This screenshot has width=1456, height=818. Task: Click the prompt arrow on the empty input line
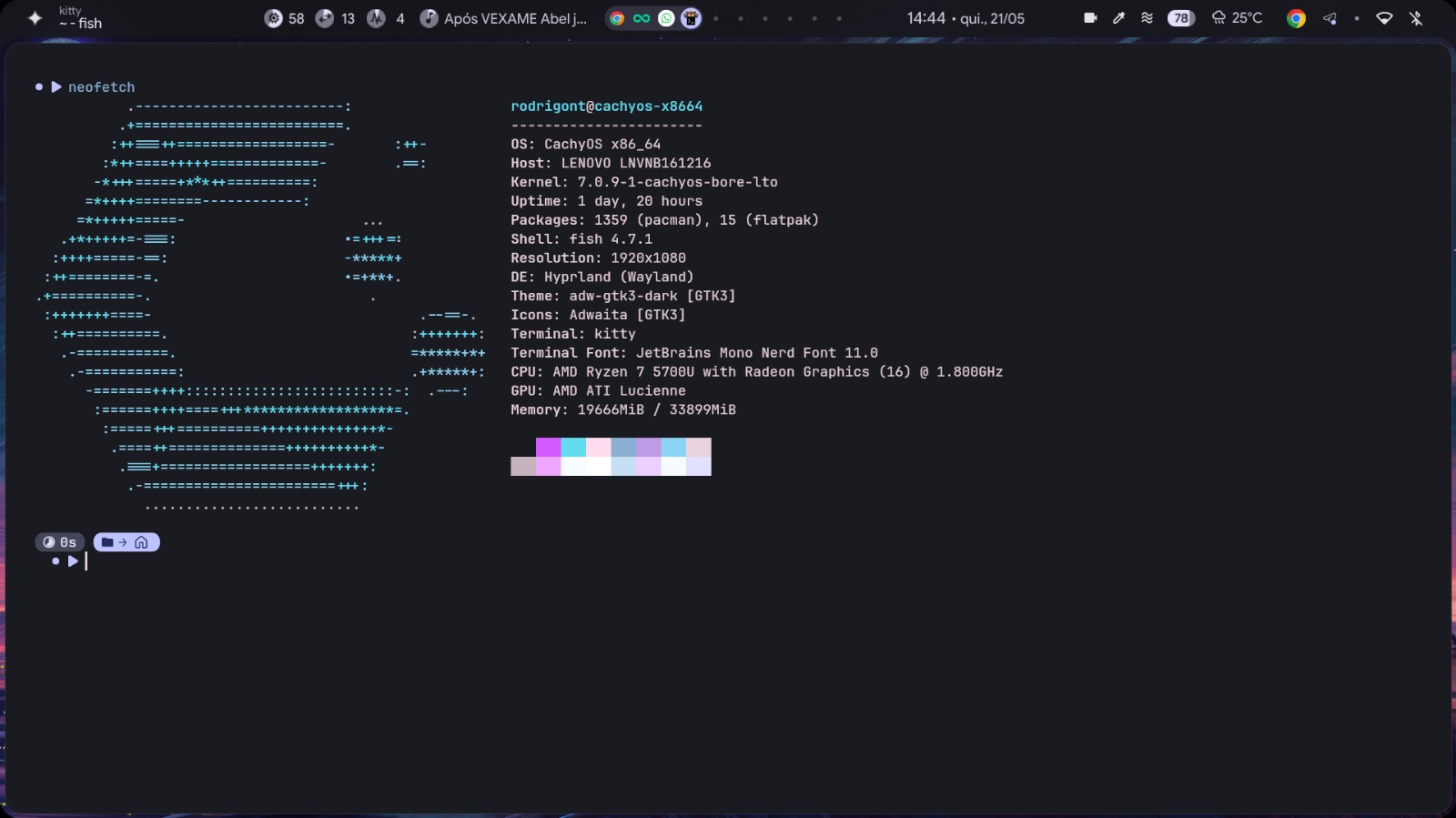point(73,561)
